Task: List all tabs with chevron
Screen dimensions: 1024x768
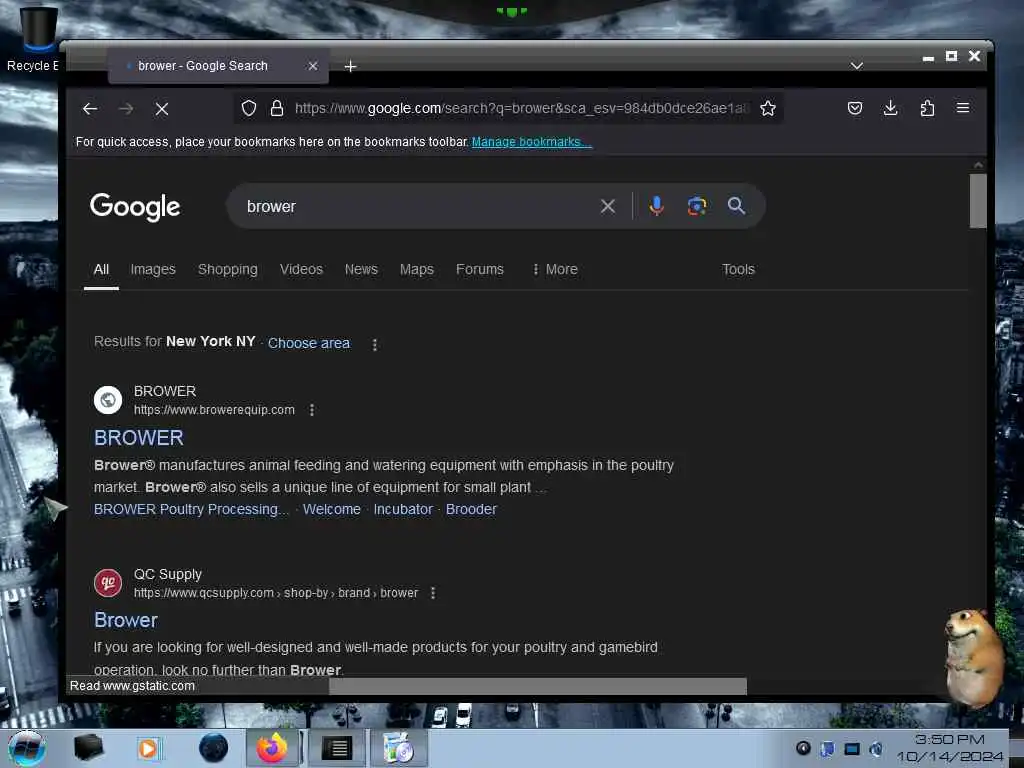Action: tap(857, 66)
